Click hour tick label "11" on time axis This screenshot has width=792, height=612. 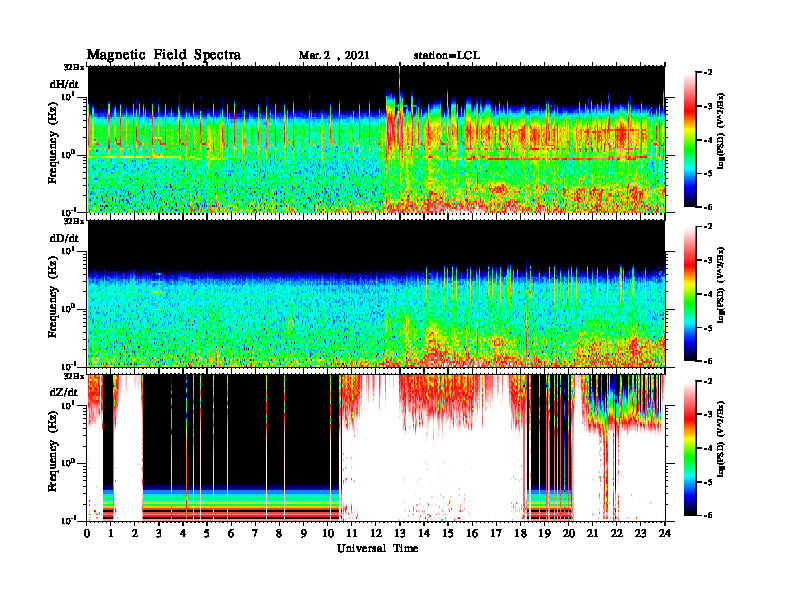352,533
